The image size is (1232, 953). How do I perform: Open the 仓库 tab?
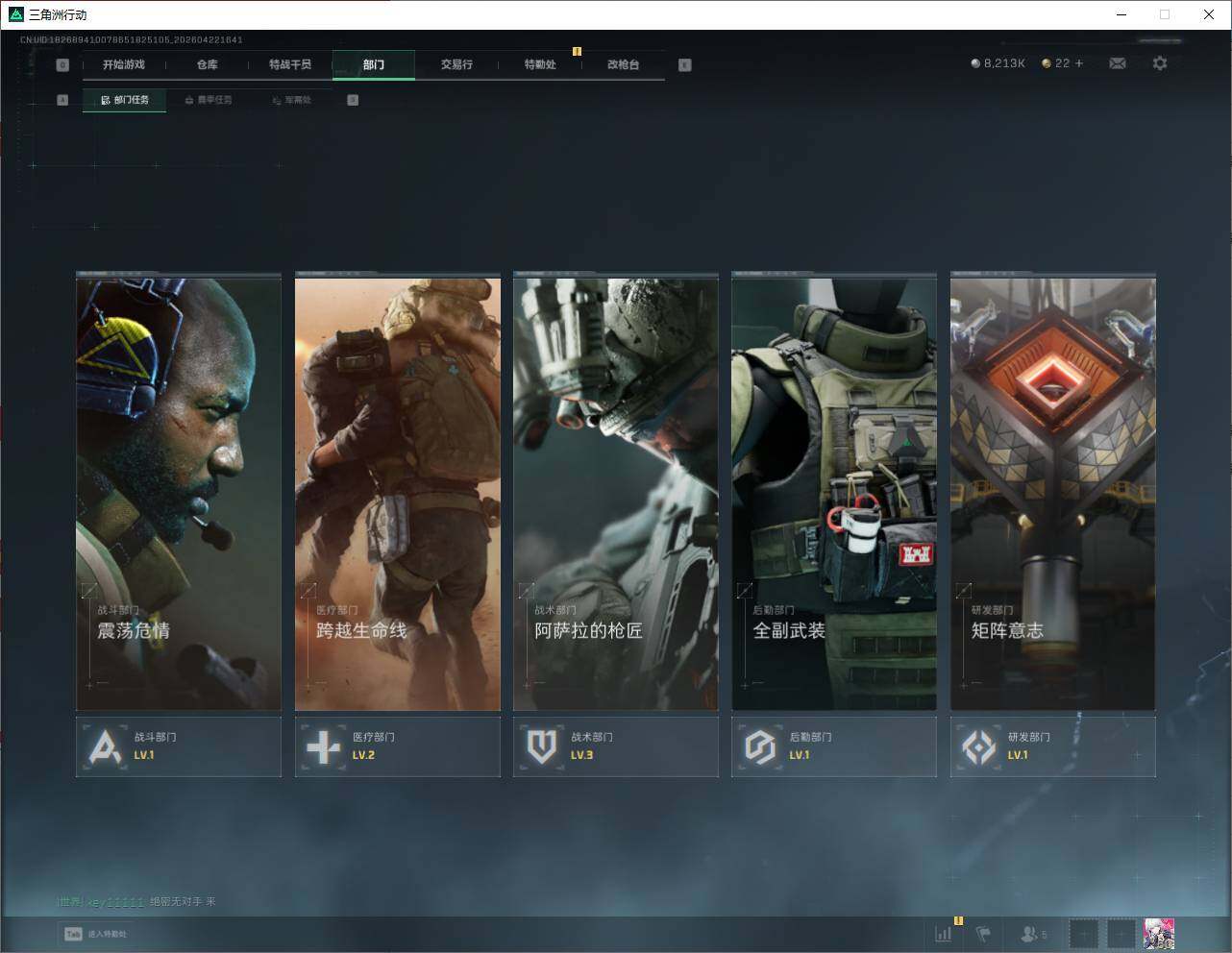[x=208, y=64]
